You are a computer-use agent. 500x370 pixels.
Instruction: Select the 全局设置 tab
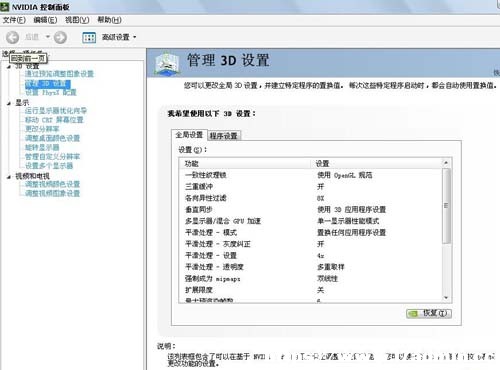(189, 135)
